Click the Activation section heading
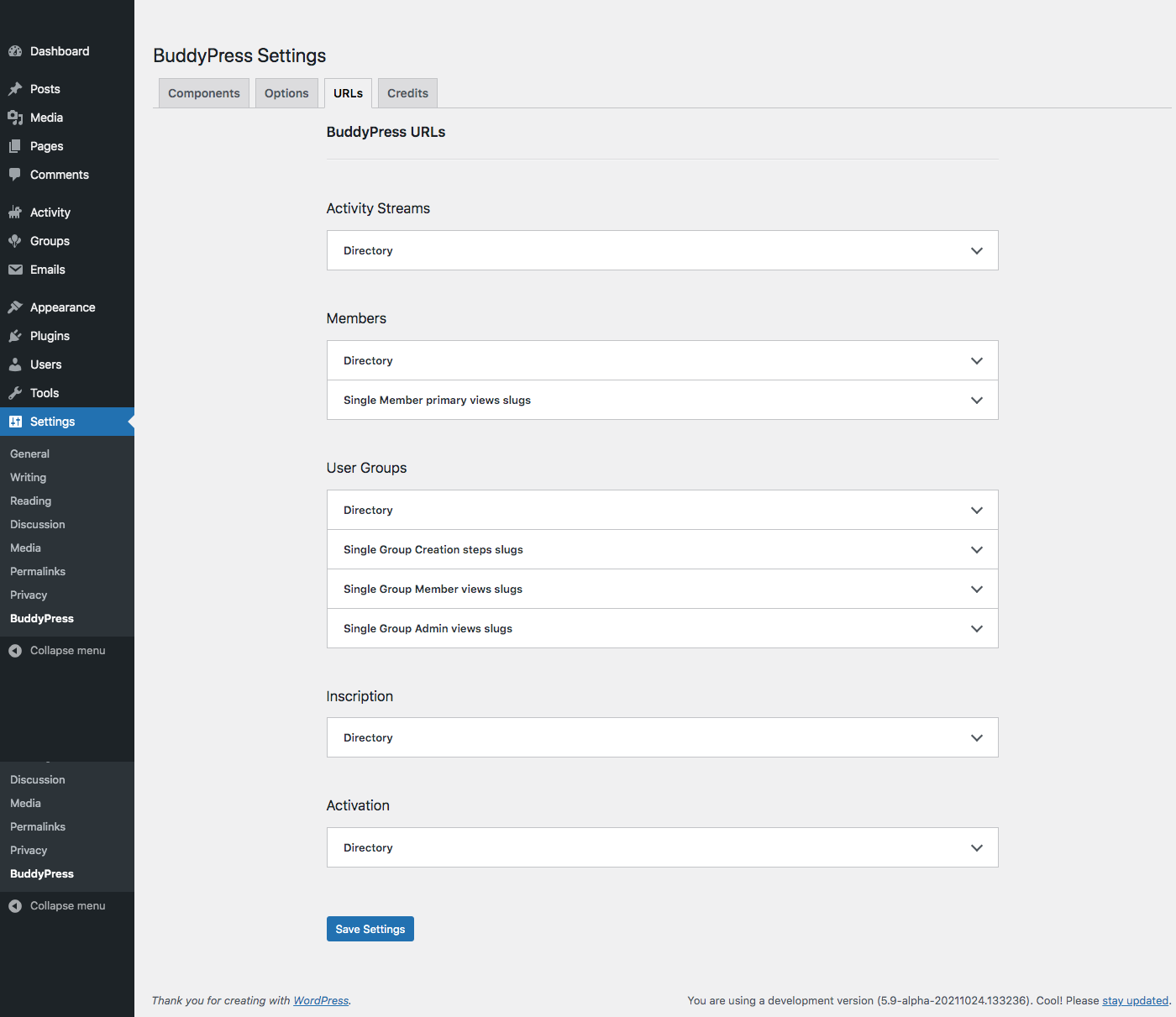Screen dimensions: 1176x1017 [358, 805]
